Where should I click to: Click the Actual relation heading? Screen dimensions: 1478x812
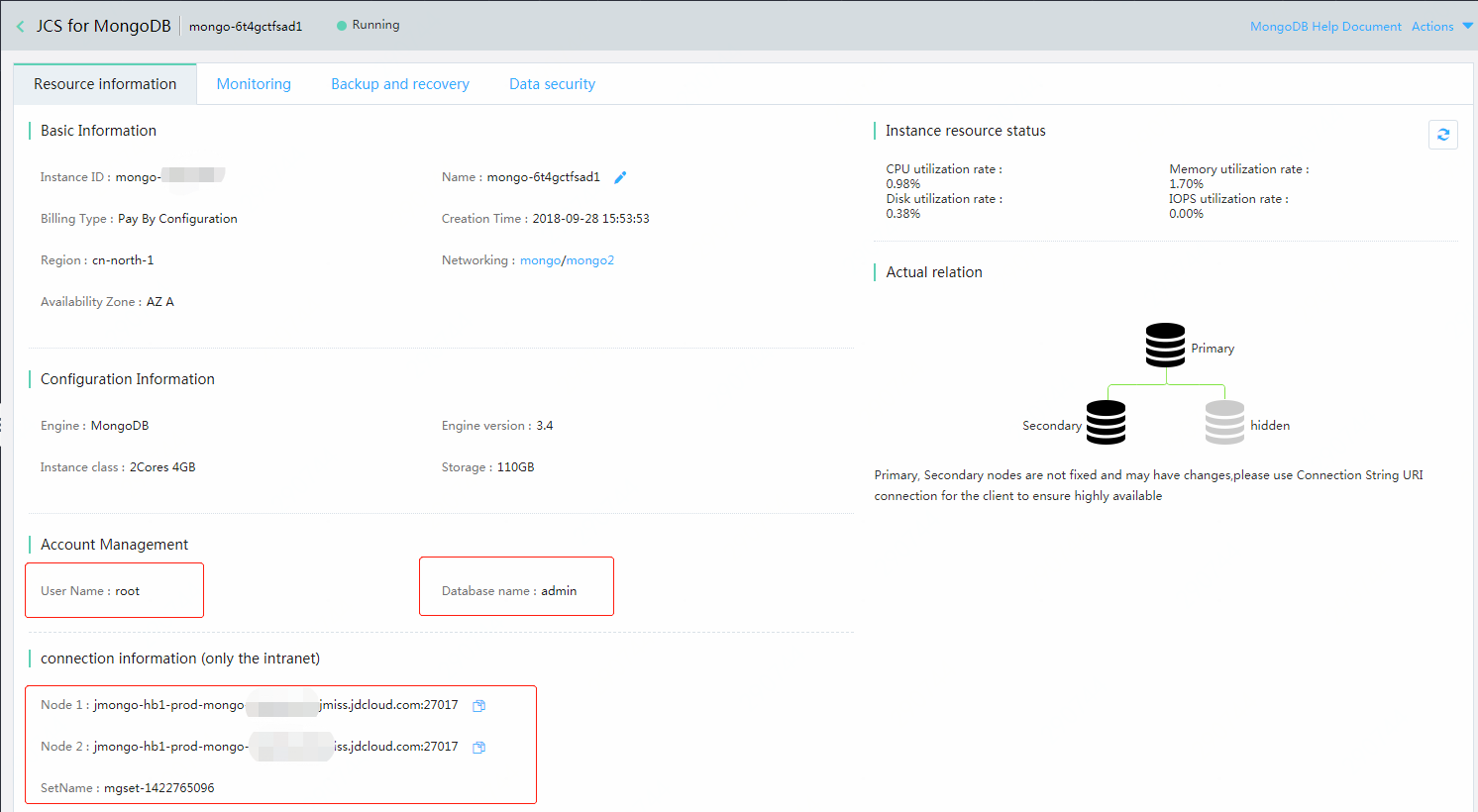[x=934, y=272]
